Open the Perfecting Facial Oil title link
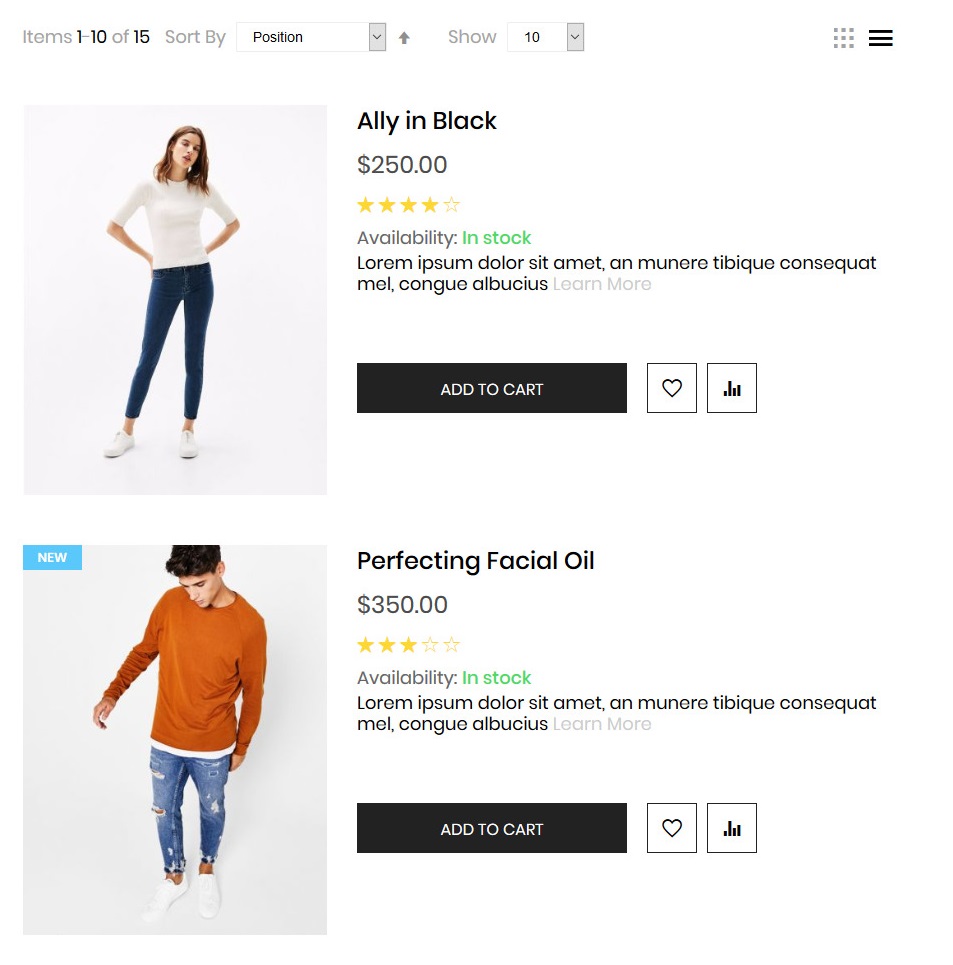Image resolution: width=953 pixels, height=965 pixels. (476, 561)
